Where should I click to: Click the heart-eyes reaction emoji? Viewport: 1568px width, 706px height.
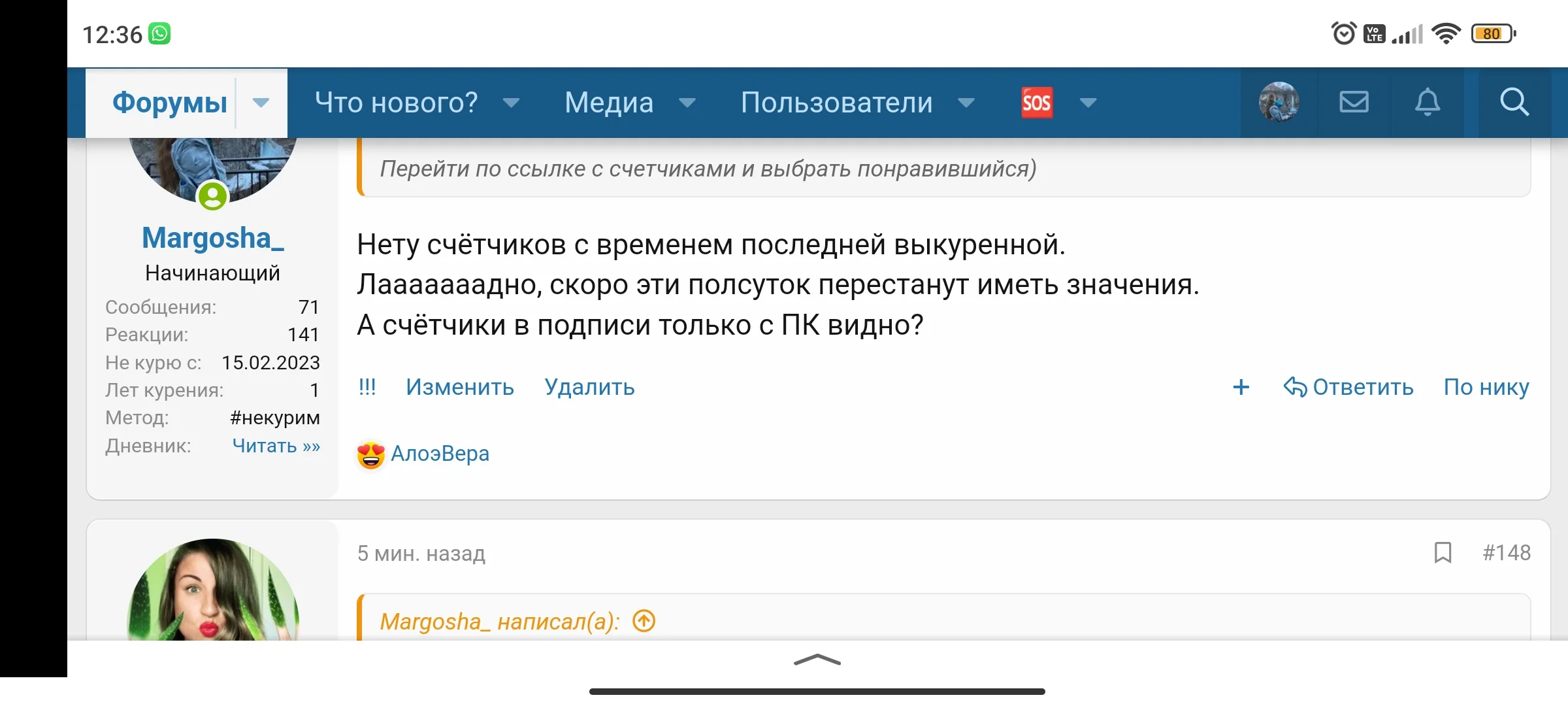(x=370, y=454)
